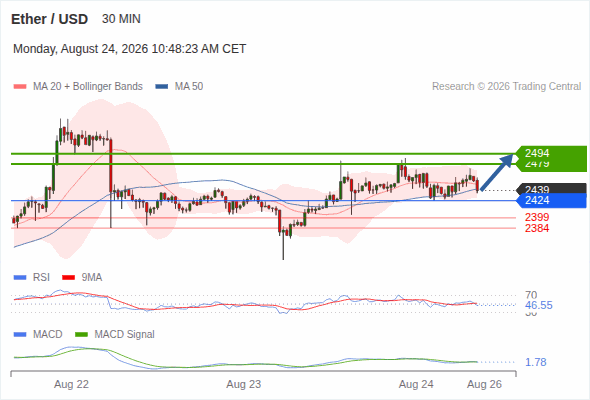Click the blue upward forecast arrow

pyautogui.click(x=497, y=172)
